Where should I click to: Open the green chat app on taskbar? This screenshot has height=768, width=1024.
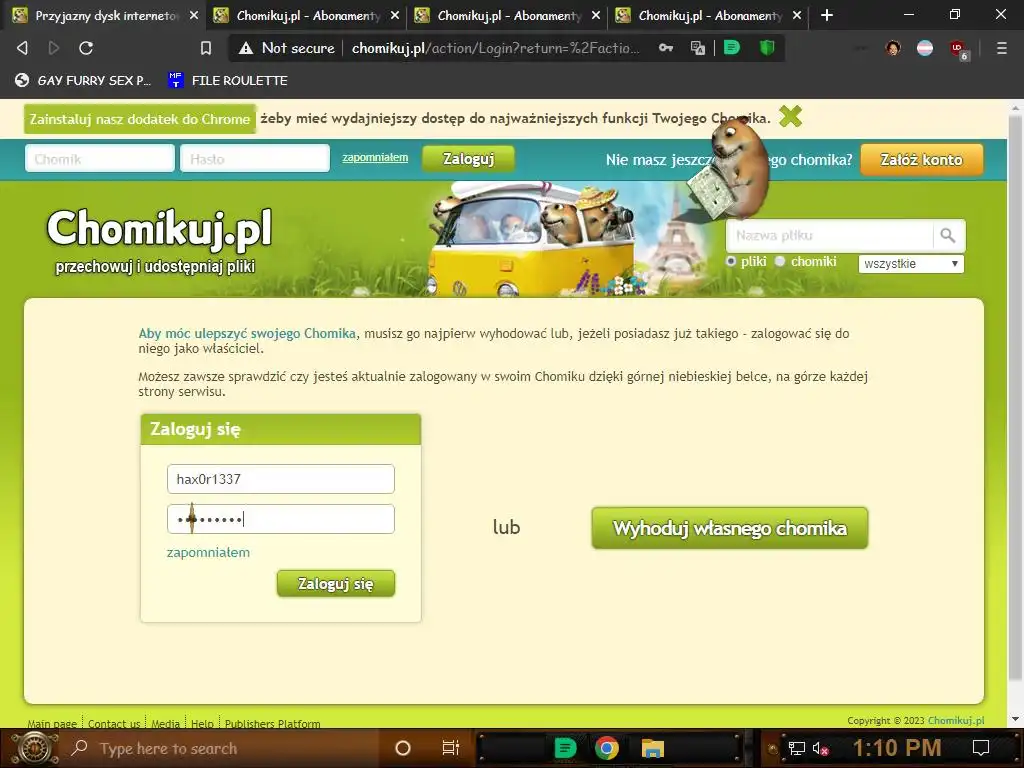coord(565,748)
